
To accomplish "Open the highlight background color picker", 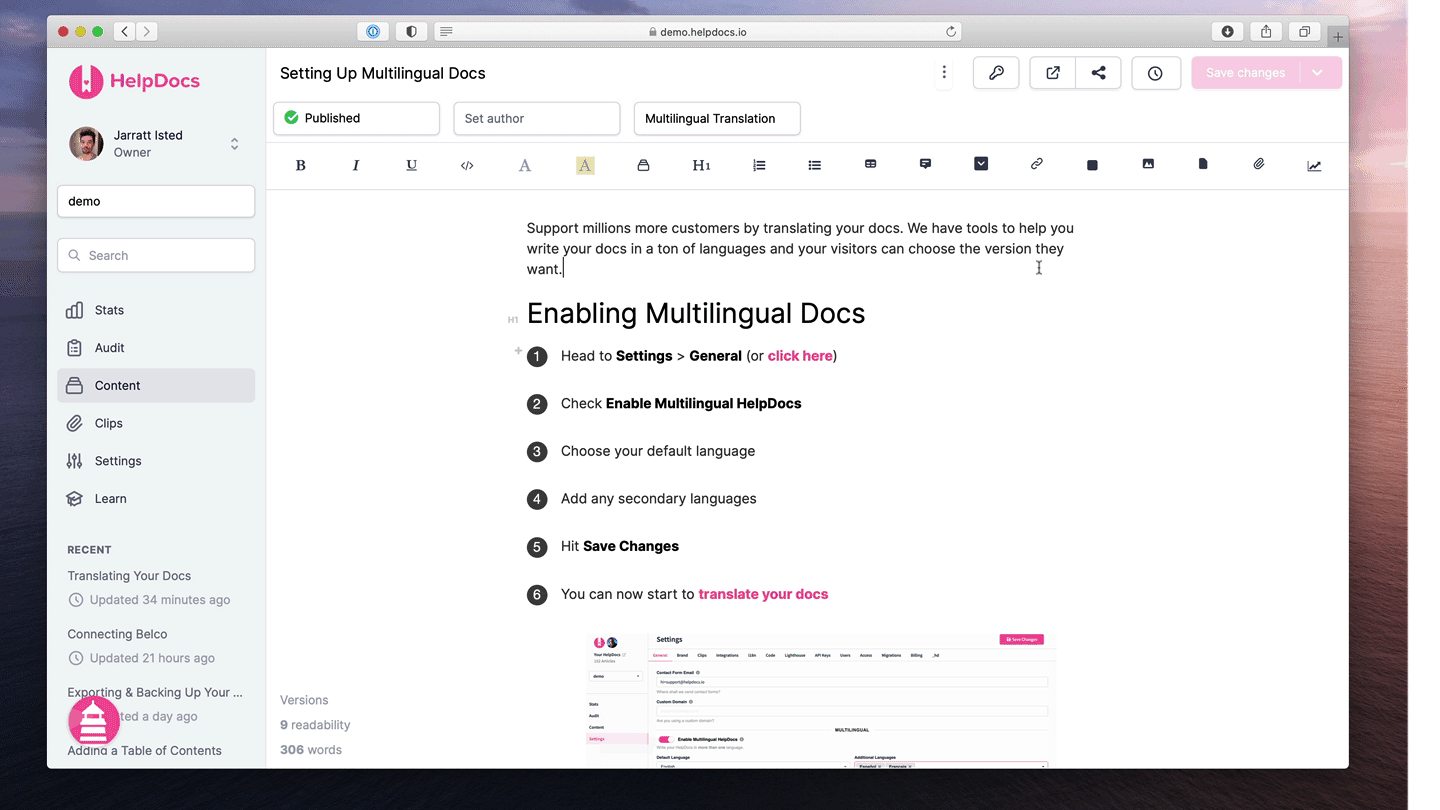I will (x=585, y=165).
